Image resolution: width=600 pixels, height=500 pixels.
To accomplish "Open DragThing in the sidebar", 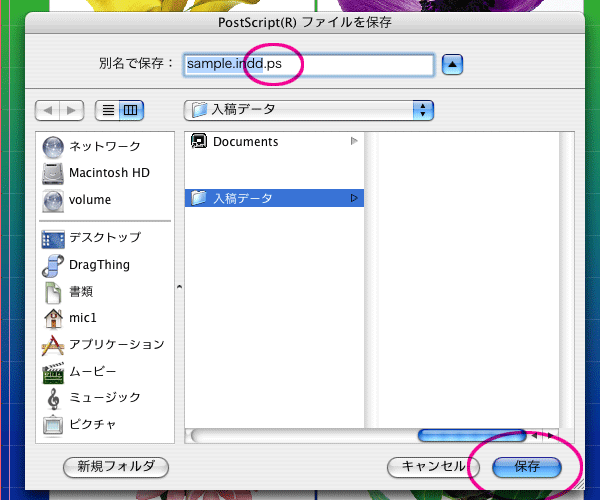I will pyautogui.click(x=104, y=265).
